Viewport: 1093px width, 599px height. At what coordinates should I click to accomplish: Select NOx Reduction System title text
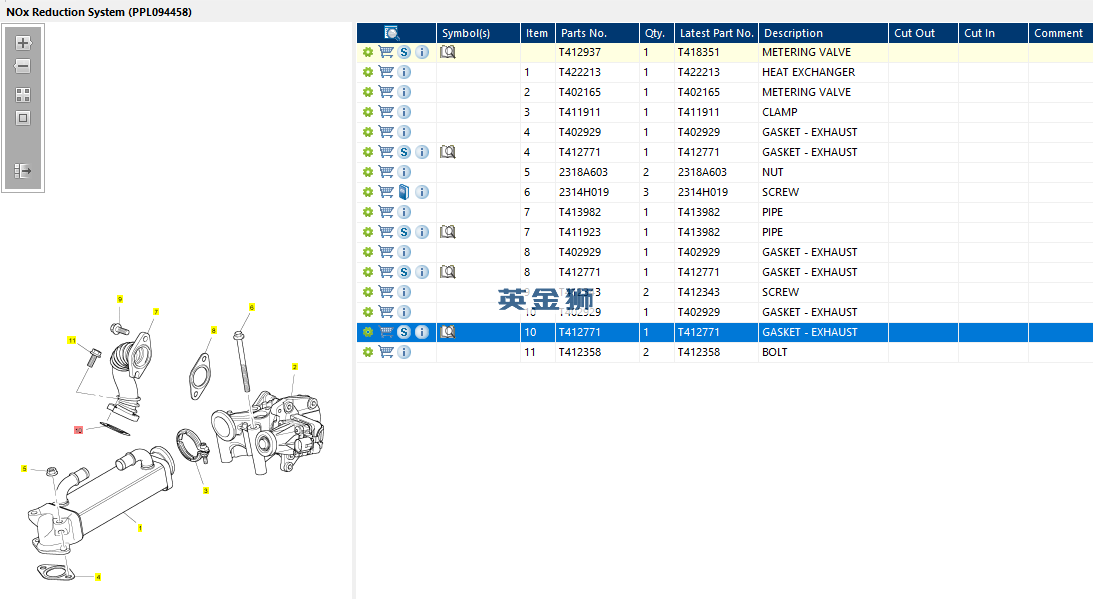[x=99, y=12]
